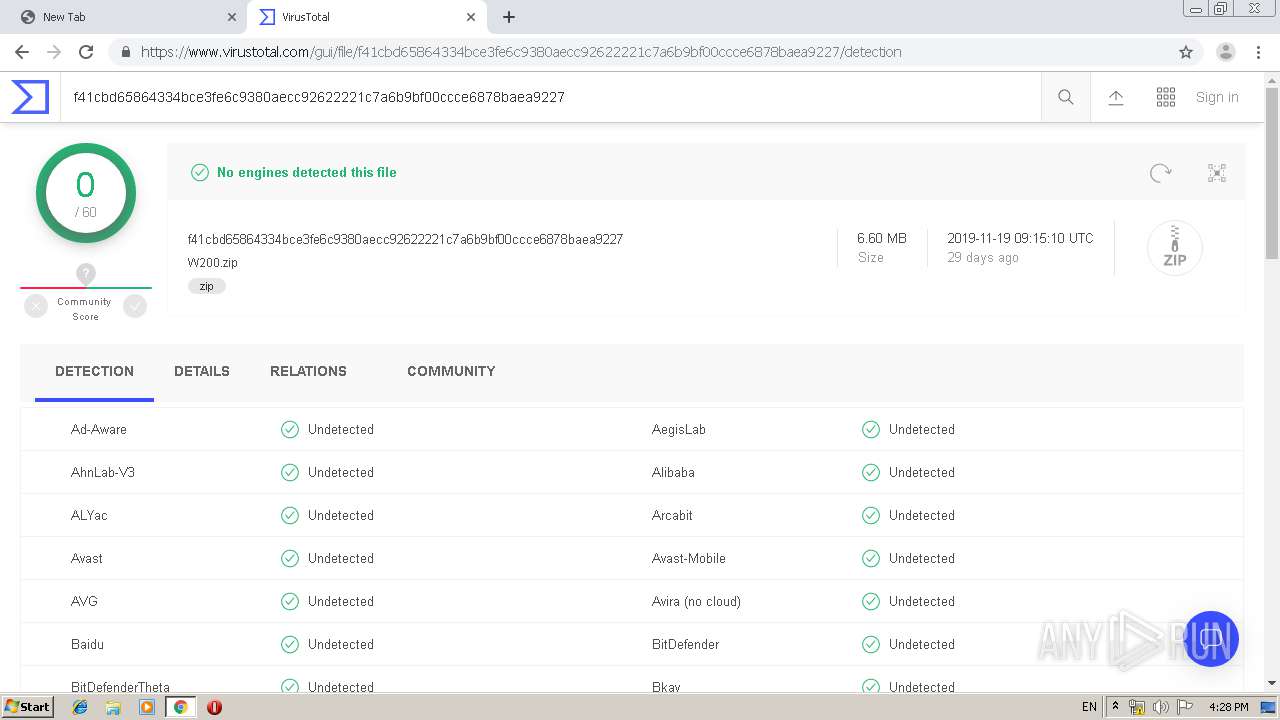Reload the page in the browser

[x=86, y=52]
